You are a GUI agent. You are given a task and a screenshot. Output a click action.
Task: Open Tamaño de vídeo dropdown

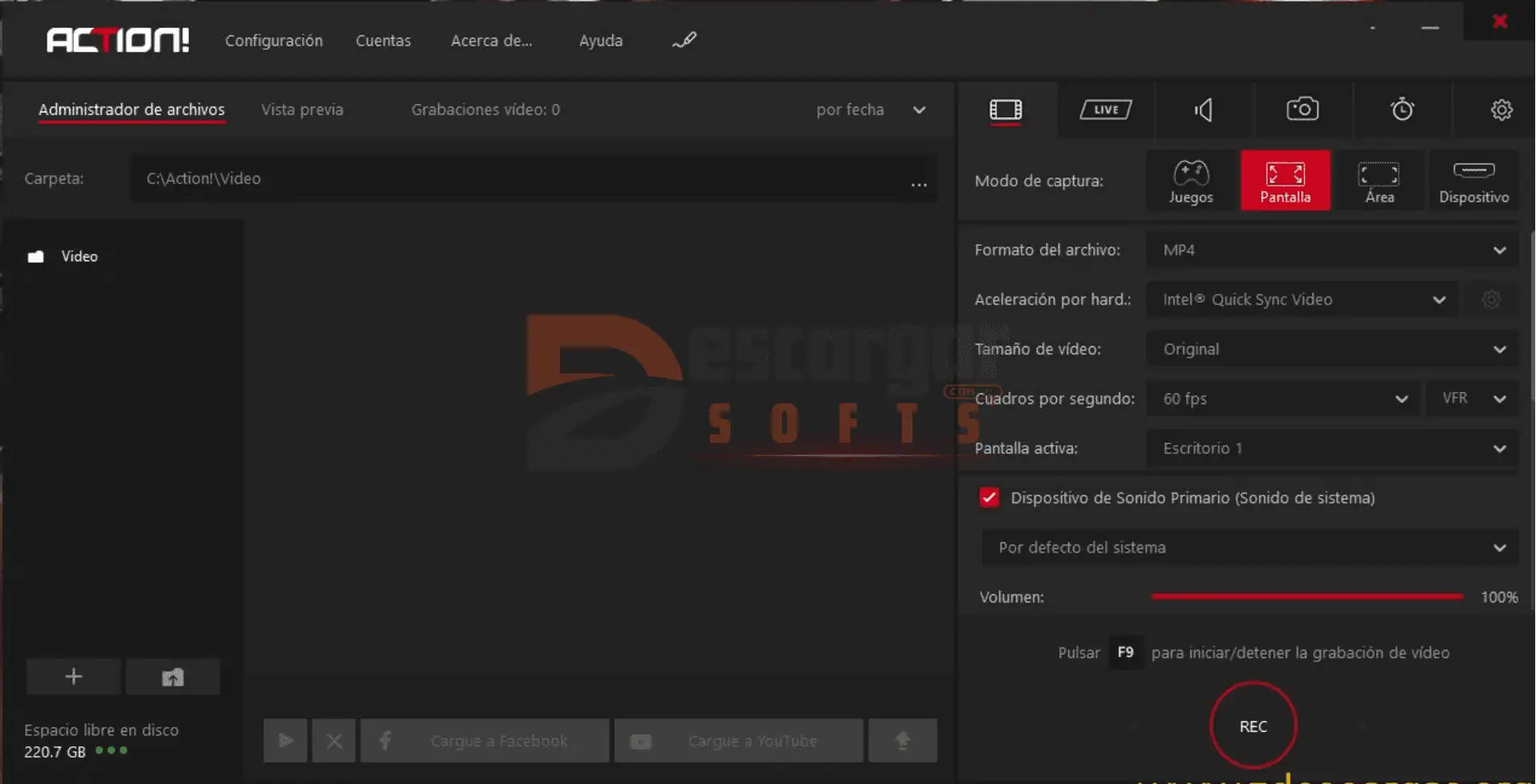[1333, 349]
